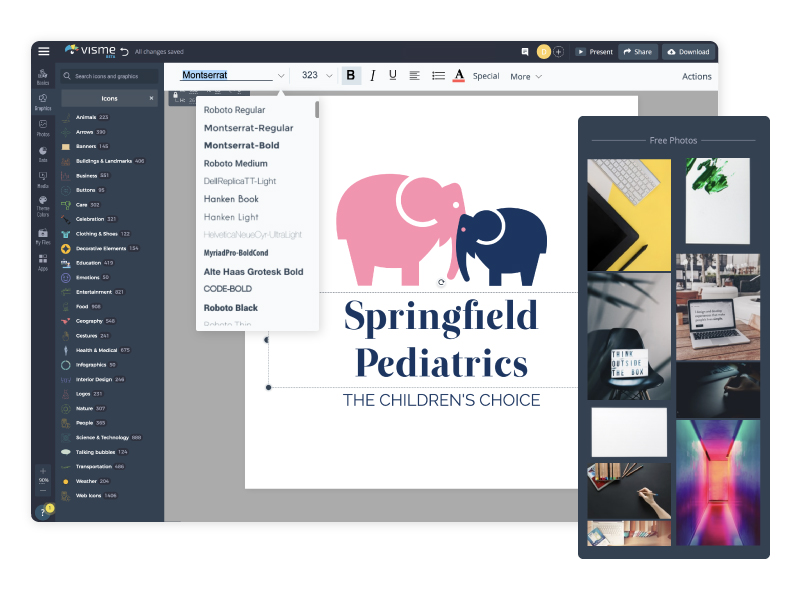Toggle bold formatting
Screen dimensions: 800x600
pos(351,76)
